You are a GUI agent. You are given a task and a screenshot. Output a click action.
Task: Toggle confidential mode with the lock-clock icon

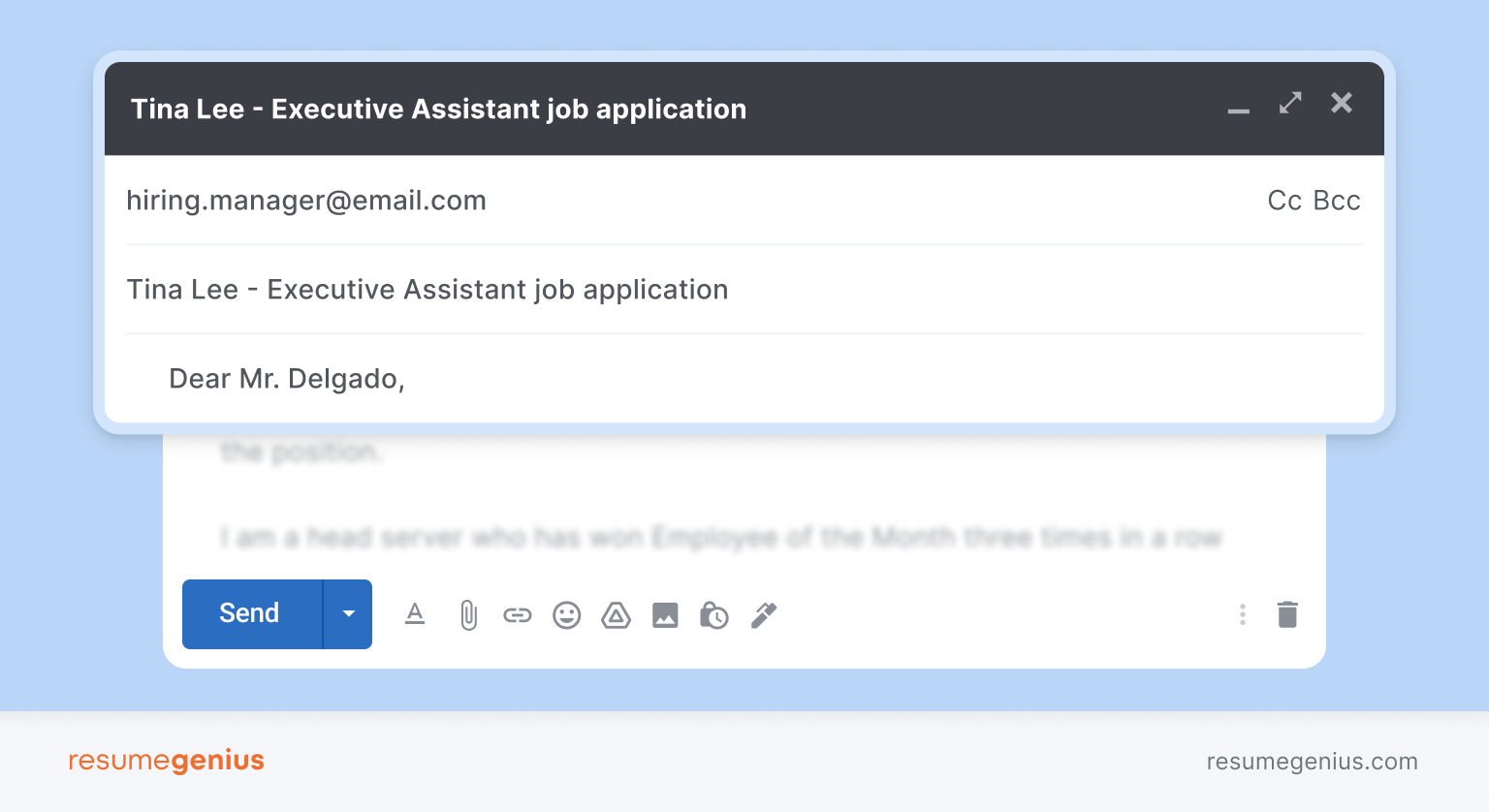[714, 615]
